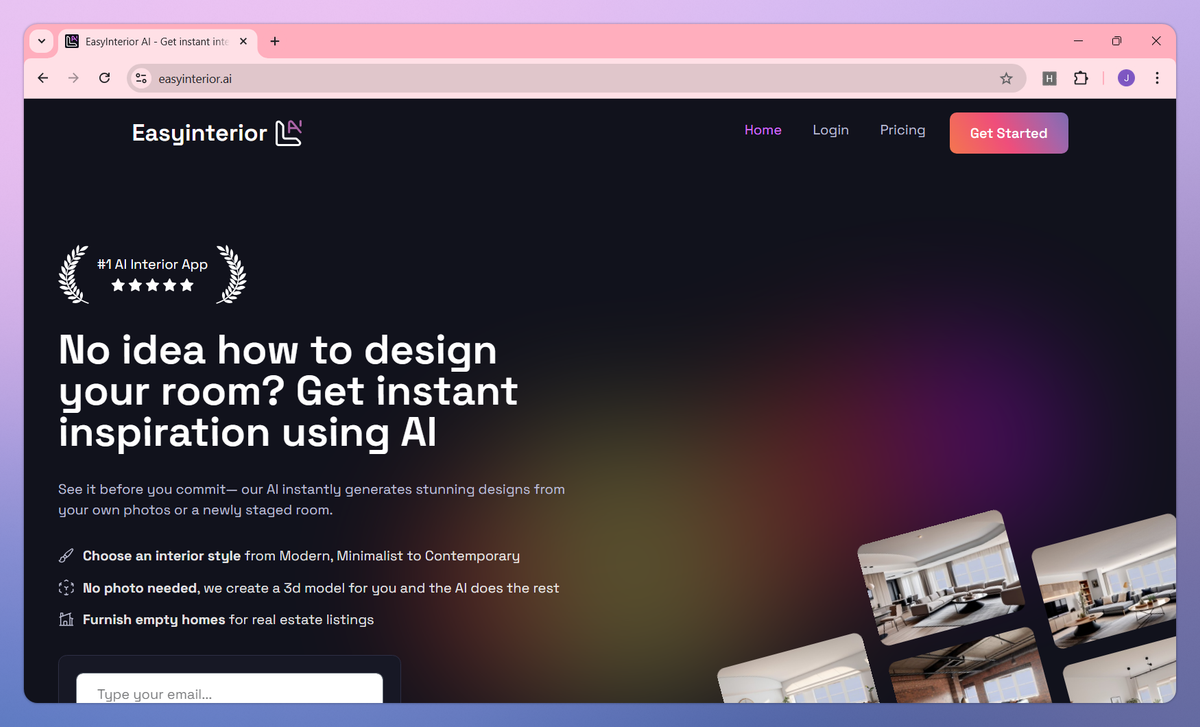1200x727 pixels.
Task: Bookmark this page with the star icon
Action: [x=1006, y=78]
